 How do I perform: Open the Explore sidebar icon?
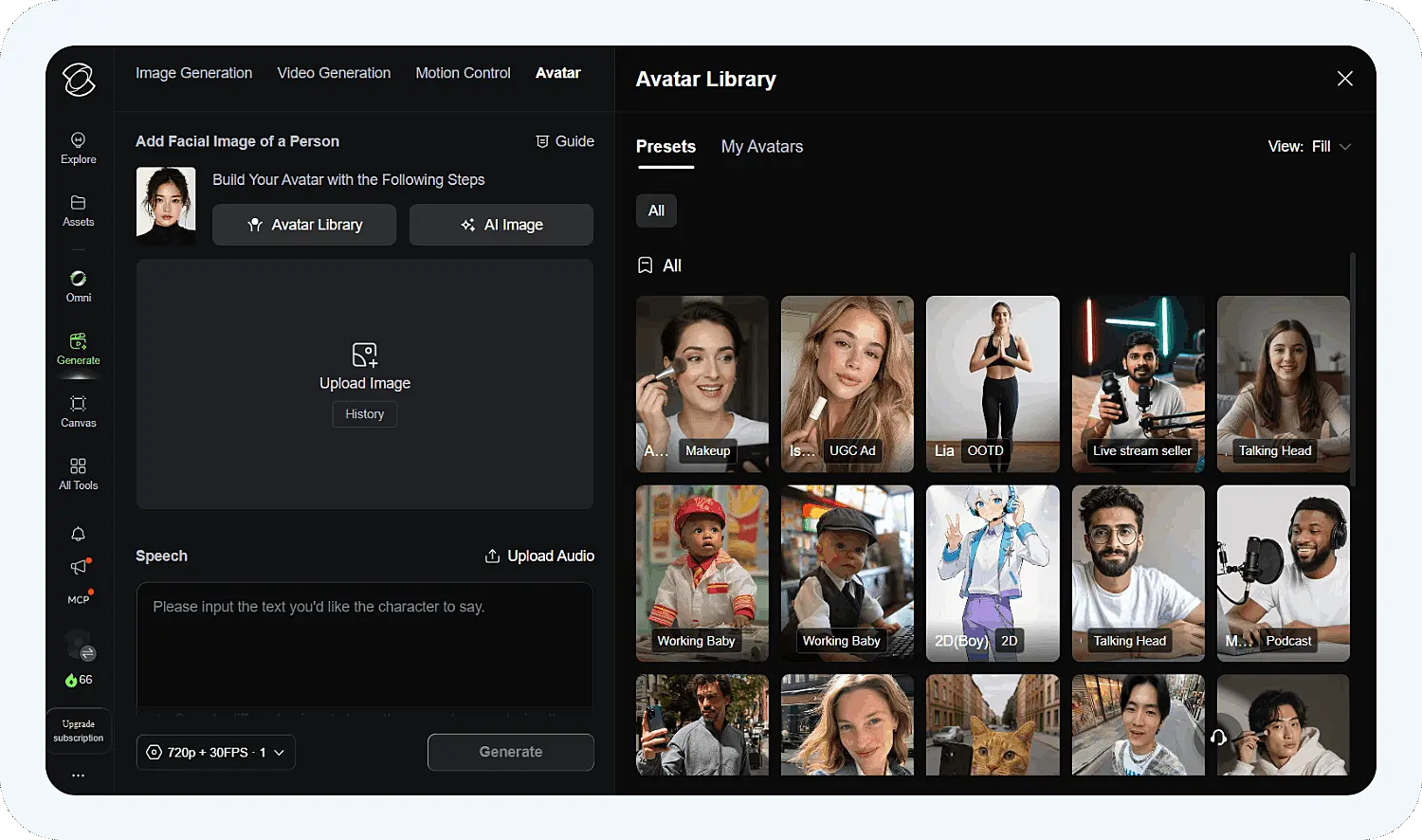(x=79, y=149)
